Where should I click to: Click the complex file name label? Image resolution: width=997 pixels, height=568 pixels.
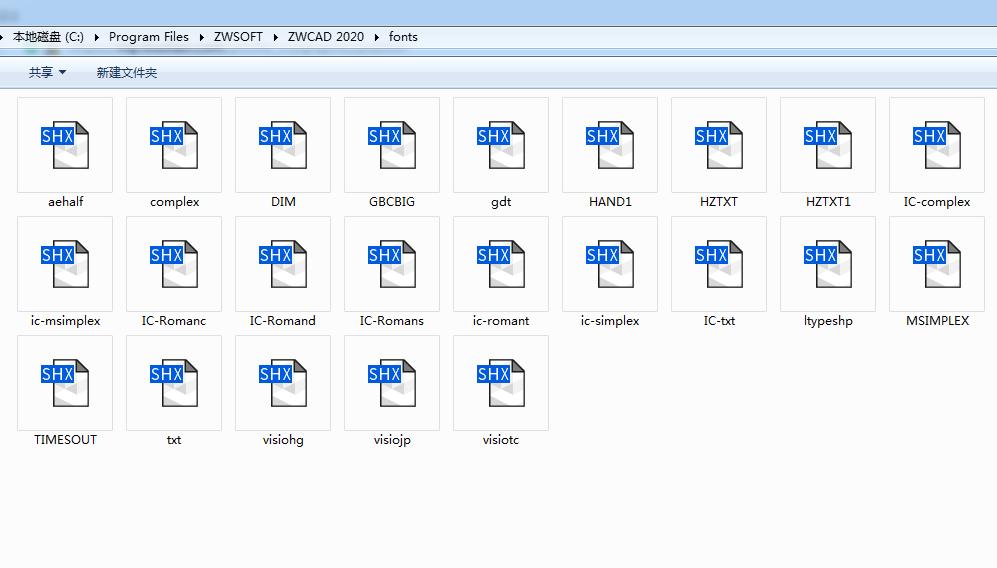[x=174, y=202]
